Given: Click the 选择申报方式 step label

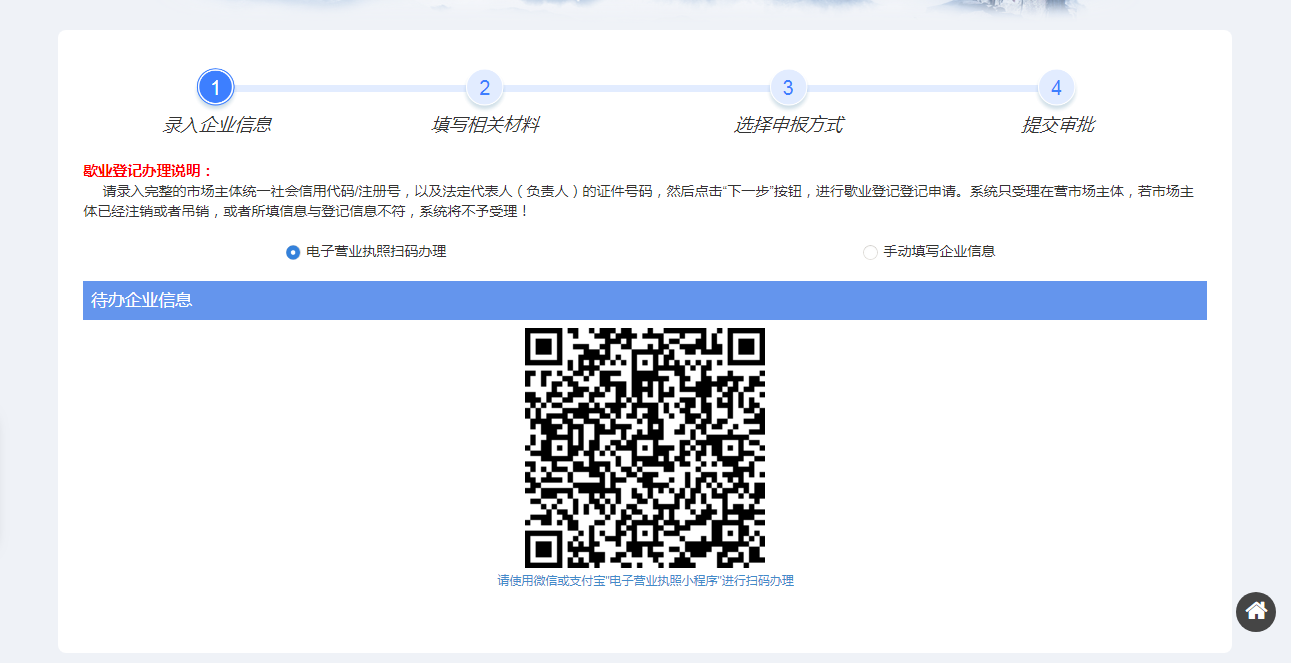Looking at the screenshot, I should tap(788, 125).
